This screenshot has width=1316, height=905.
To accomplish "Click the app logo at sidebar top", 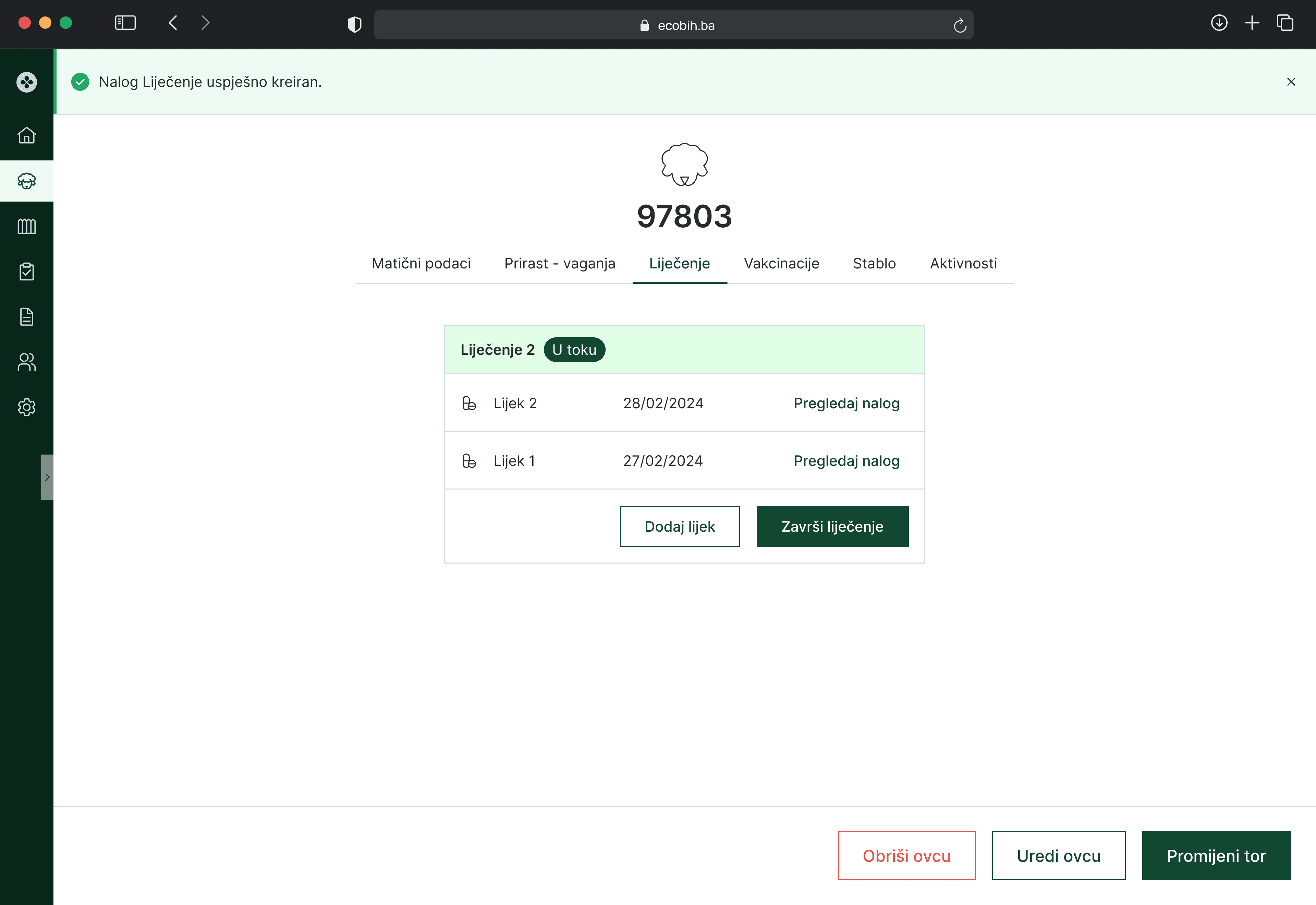I will pos(27,82).
